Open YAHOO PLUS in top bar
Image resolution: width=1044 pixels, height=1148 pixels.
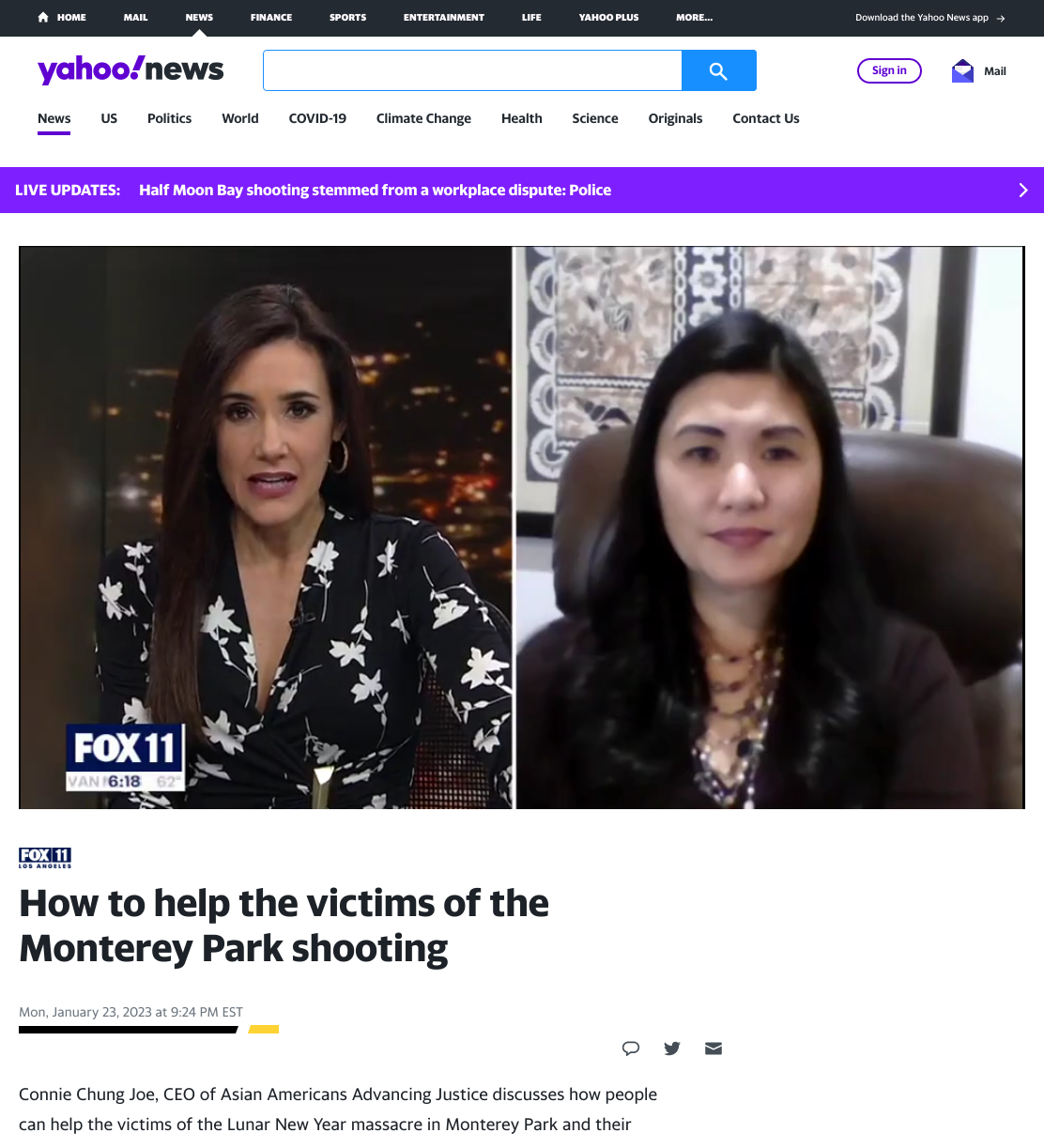tap(608, 17)
